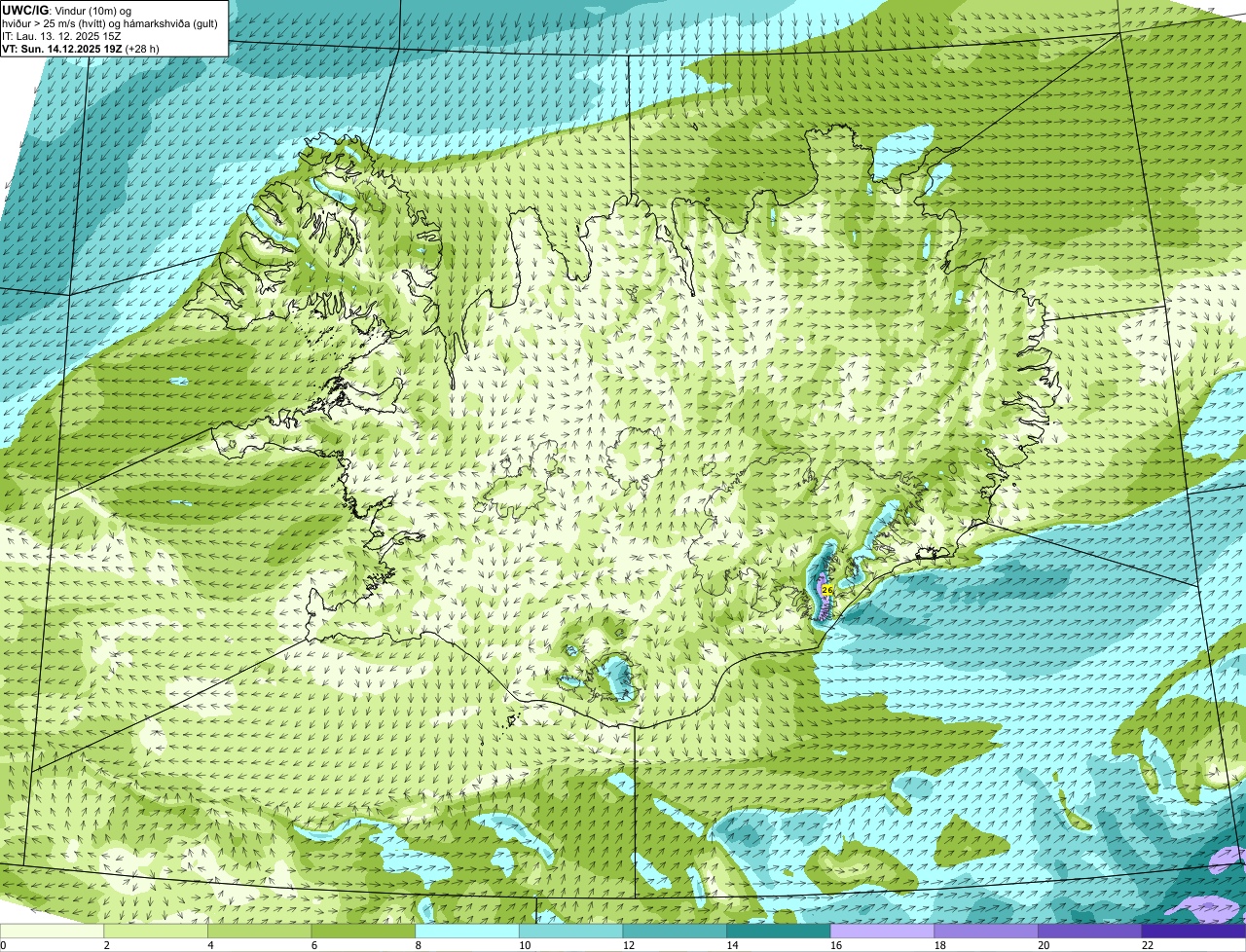Select the 'IT: Lau. 13. 12. 2025 15Z' line
The image size is (1246, 952).
(61, 36)
